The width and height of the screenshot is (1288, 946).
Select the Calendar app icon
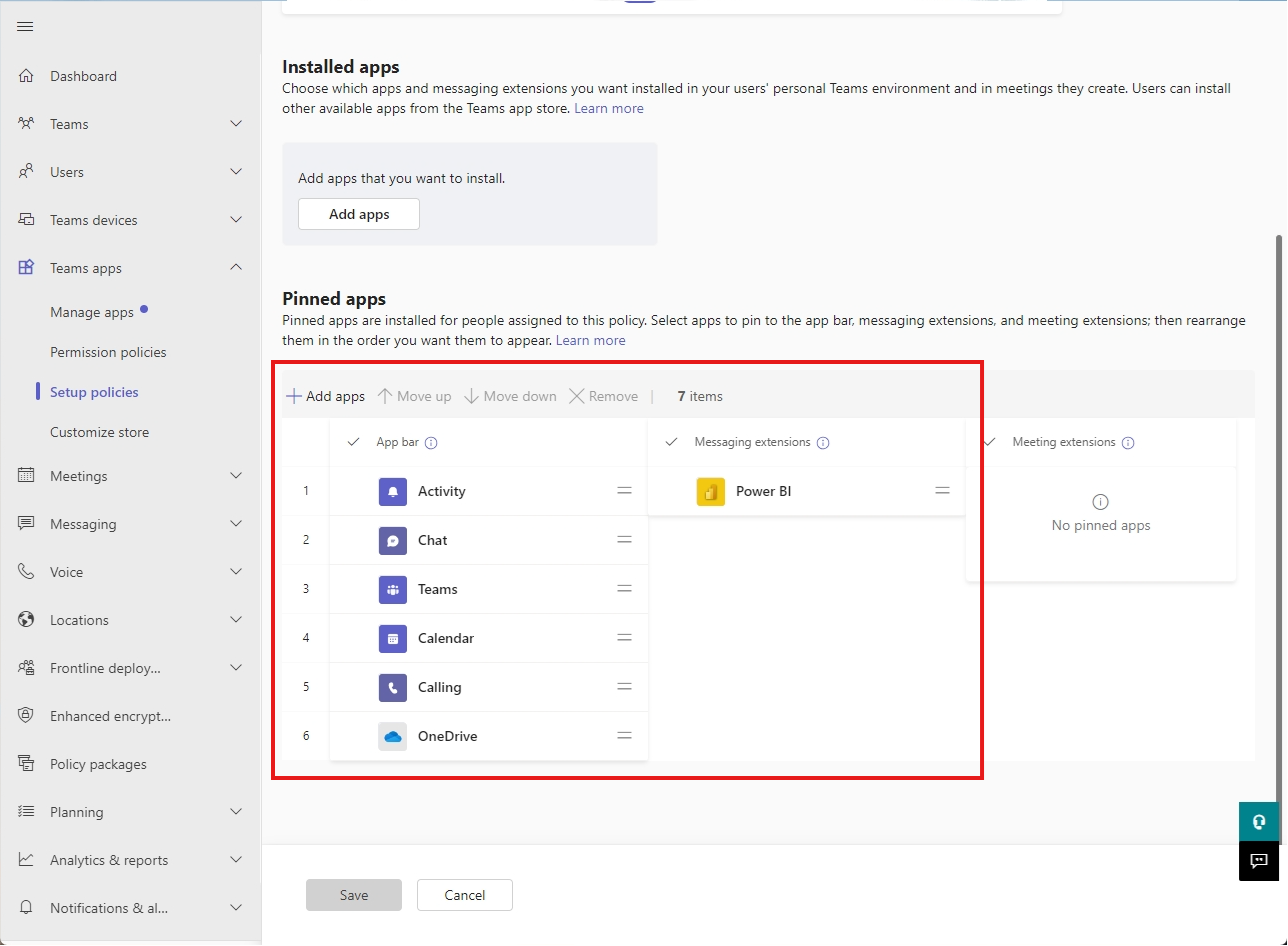coord(392,638)
